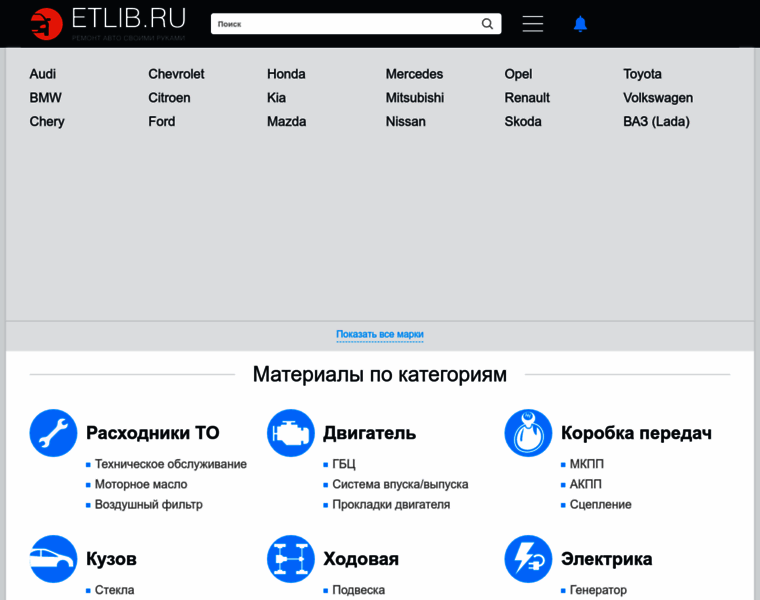This screenshot has height=600, width=760.
Task: Open the BMW brand page
Action: [46, 98]
